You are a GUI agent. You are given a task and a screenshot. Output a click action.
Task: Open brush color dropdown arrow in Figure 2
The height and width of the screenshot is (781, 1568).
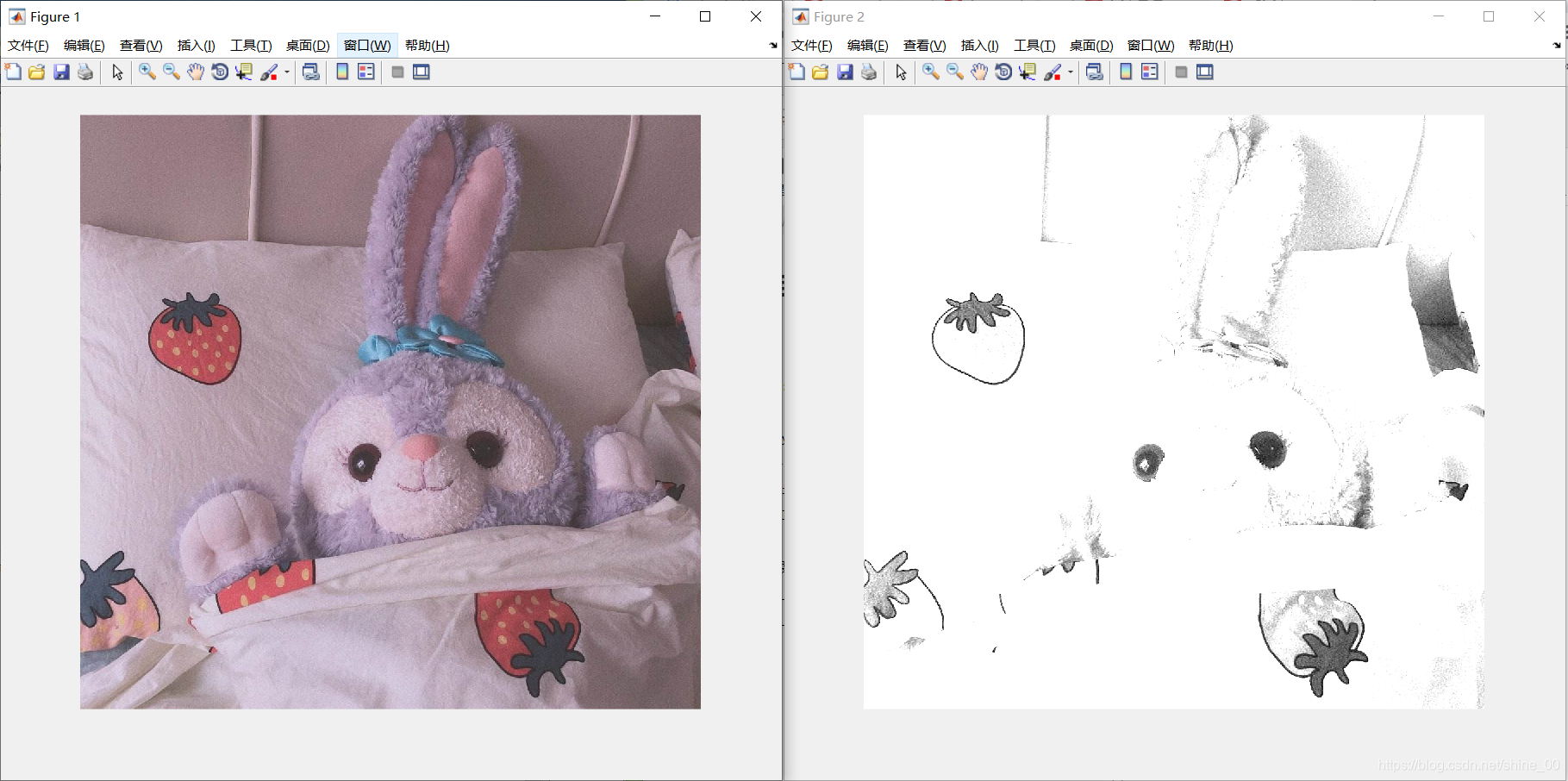[x=1071, y=72]
